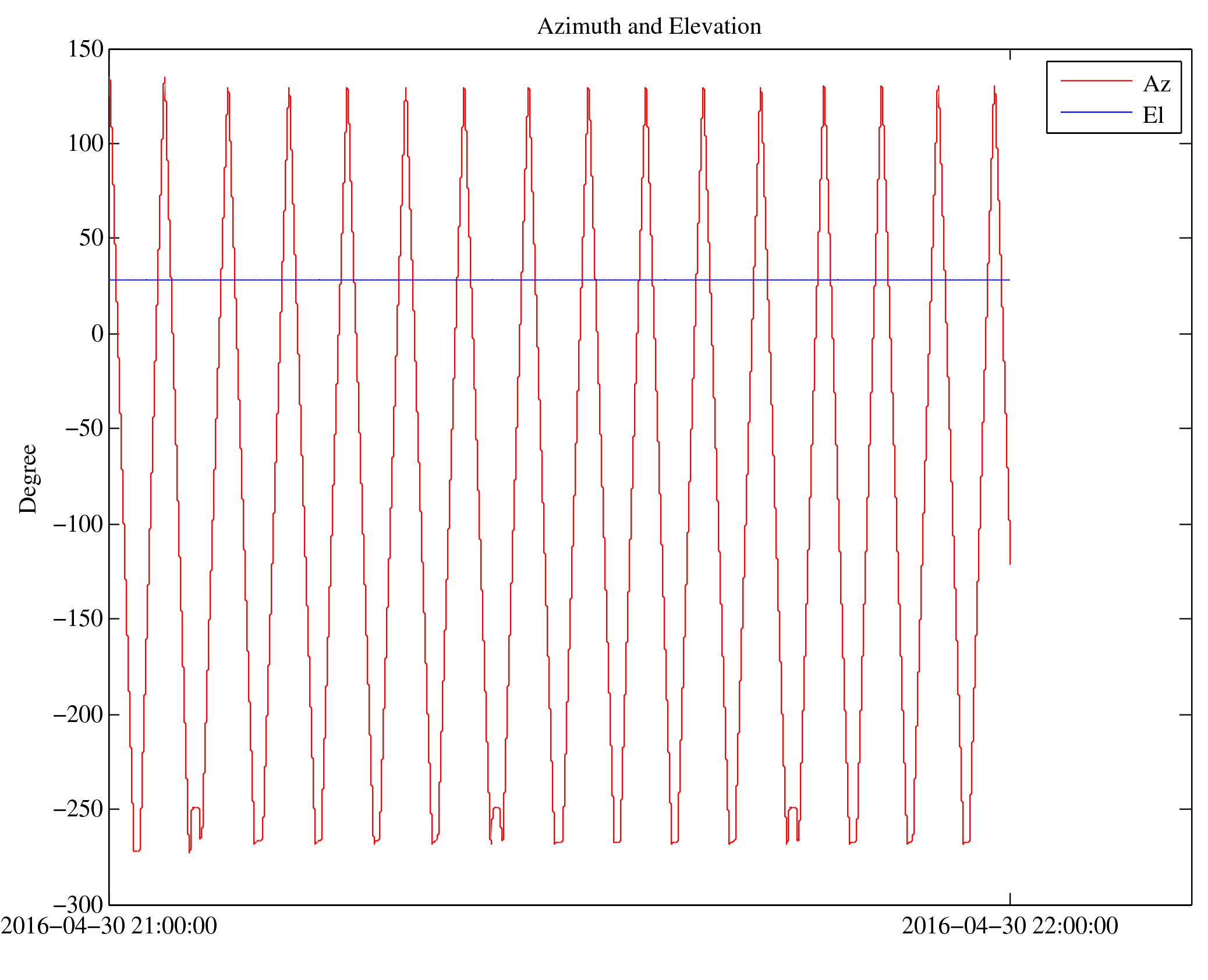Click the red Az legend line sample
Screen dimensions: 1208x980
[1096, 81]
